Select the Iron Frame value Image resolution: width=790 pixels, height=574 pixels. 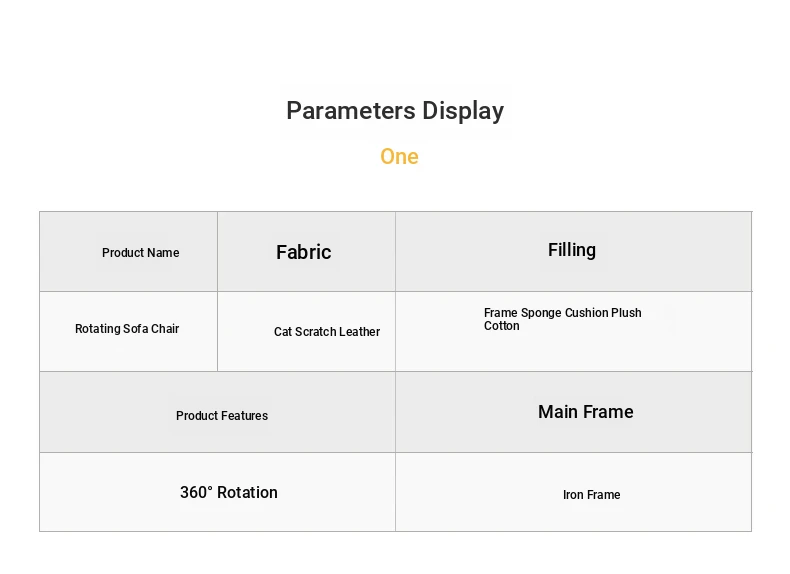click(x=591, y=495)
